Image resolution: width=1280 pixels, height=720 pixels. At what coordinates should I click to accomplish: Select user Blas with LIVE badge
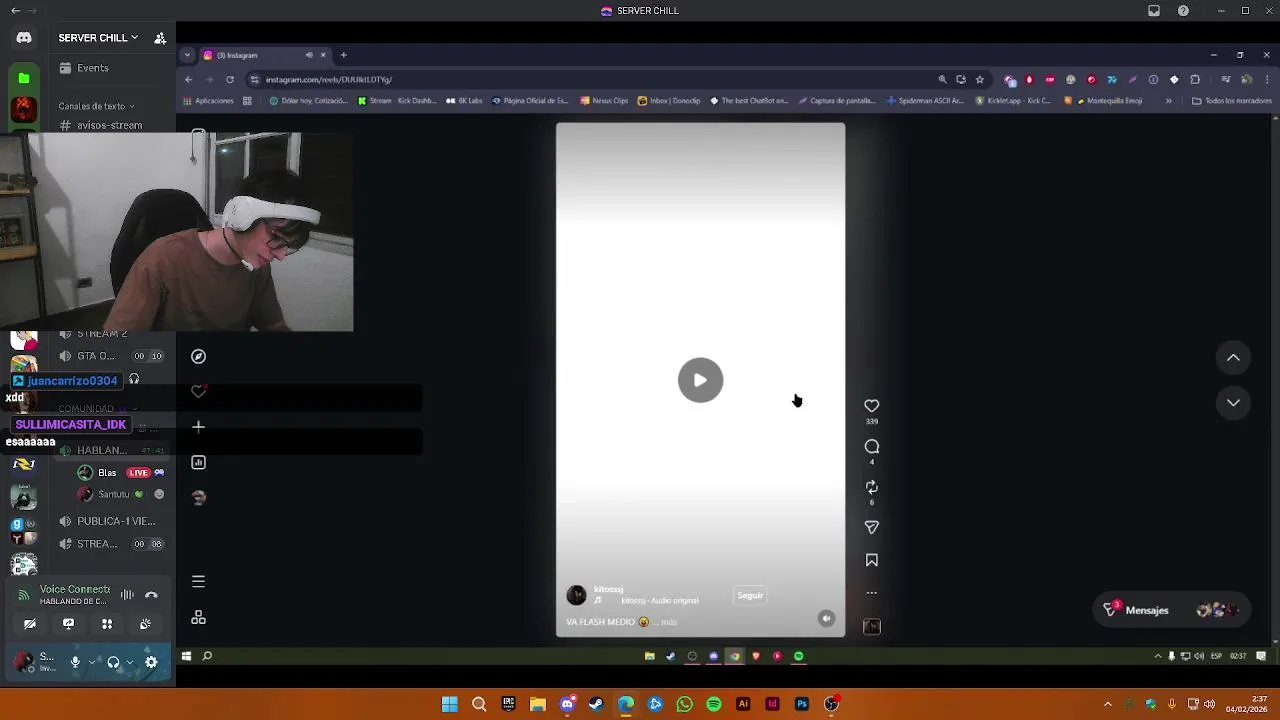[x=120, y=473]
